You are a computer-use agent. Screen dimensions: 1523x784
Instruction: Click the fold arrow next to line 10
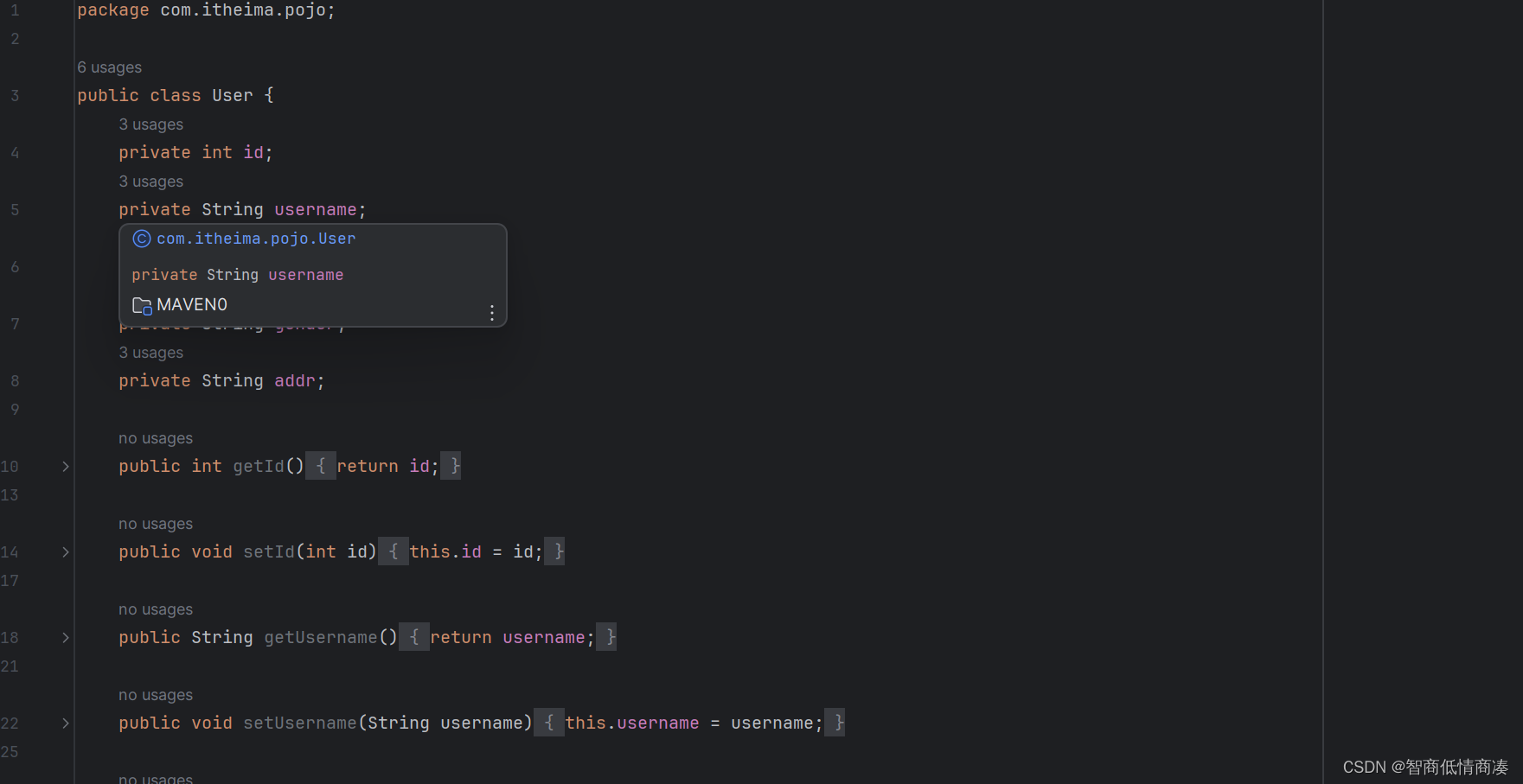point(65,466)
